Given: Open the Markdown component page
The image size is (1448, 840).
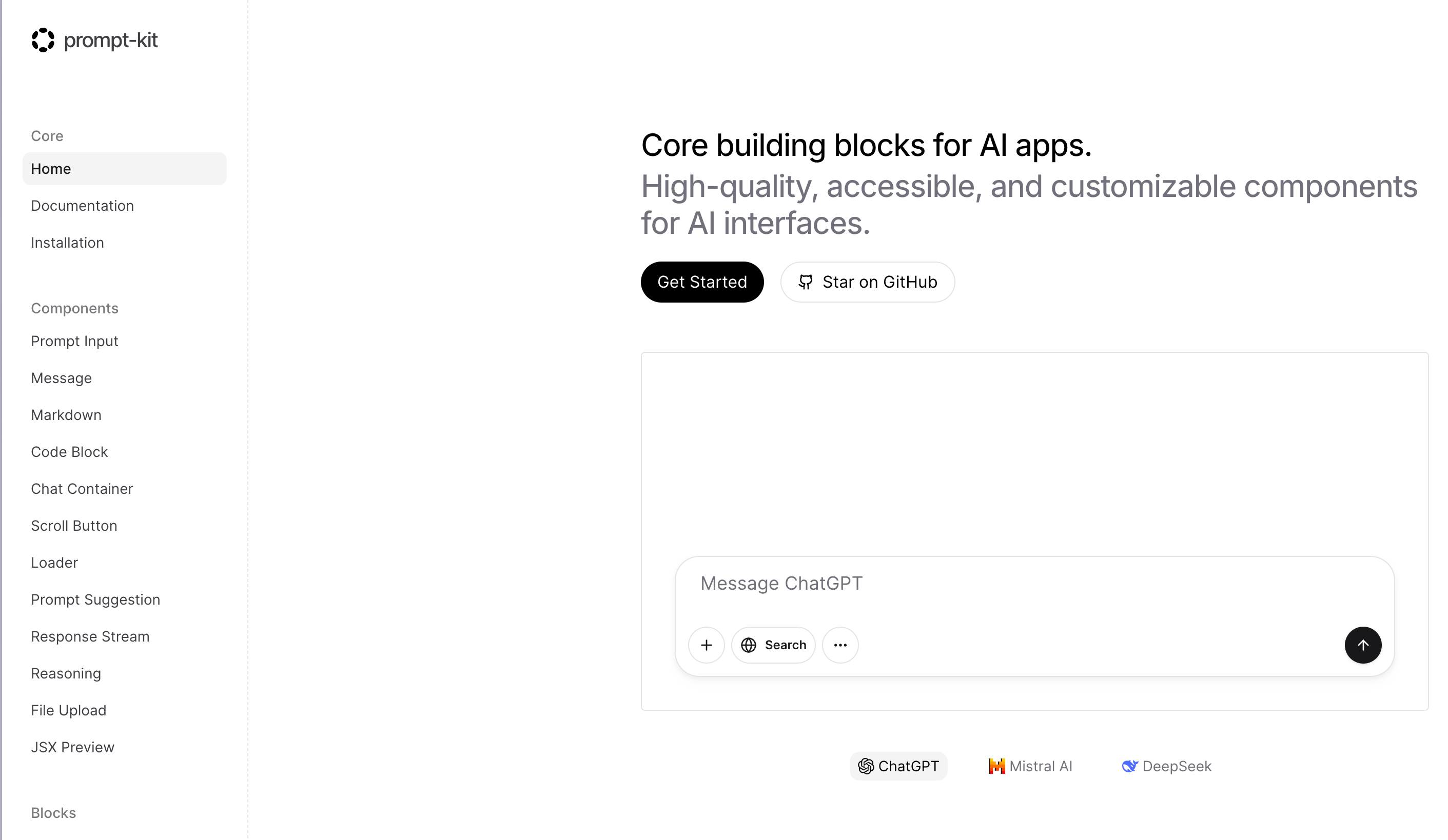Looking at the screenshot, I should pyautogui.click(x=66, y=414).
